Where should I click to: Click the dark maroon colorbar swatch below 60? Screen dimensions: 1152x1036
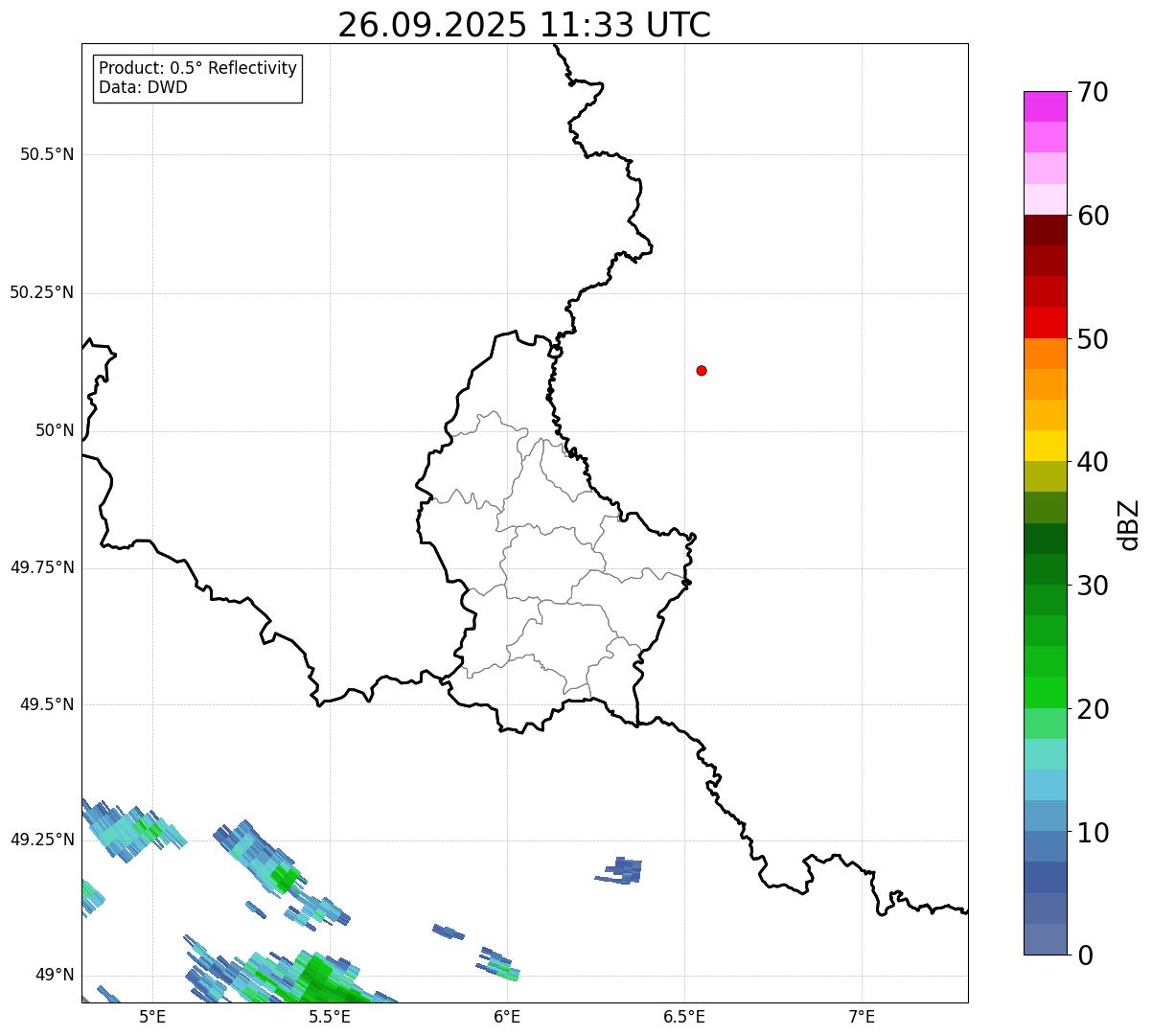[x=1045, y=230]
